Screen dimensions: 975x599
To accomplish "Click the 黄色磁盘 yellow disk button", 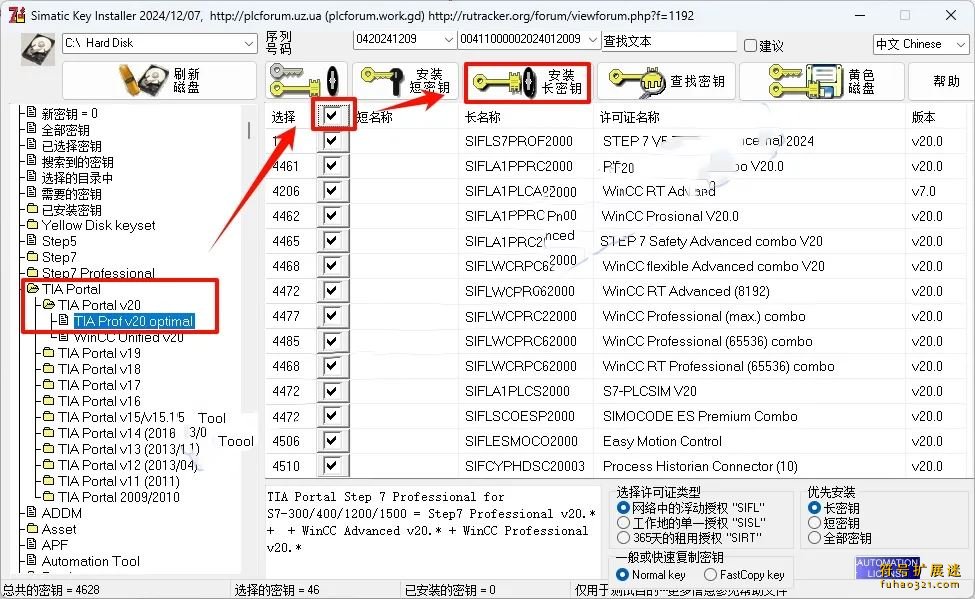I will [821, 81].
